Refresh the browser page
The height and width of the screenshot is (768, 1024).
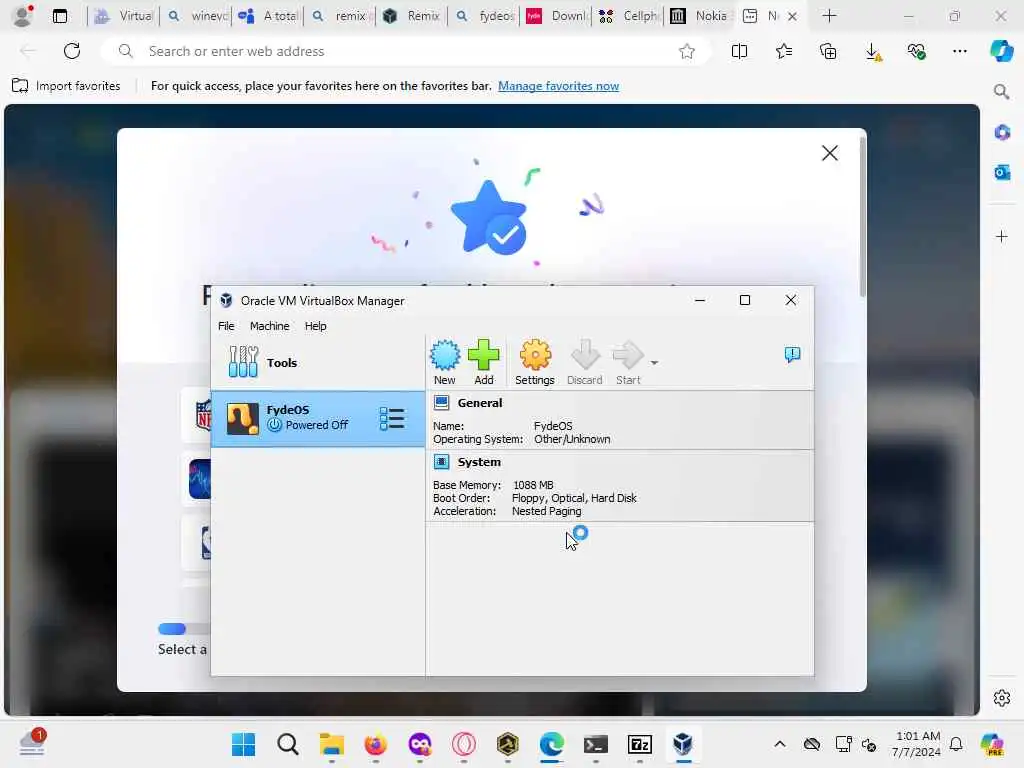(72, 51)
